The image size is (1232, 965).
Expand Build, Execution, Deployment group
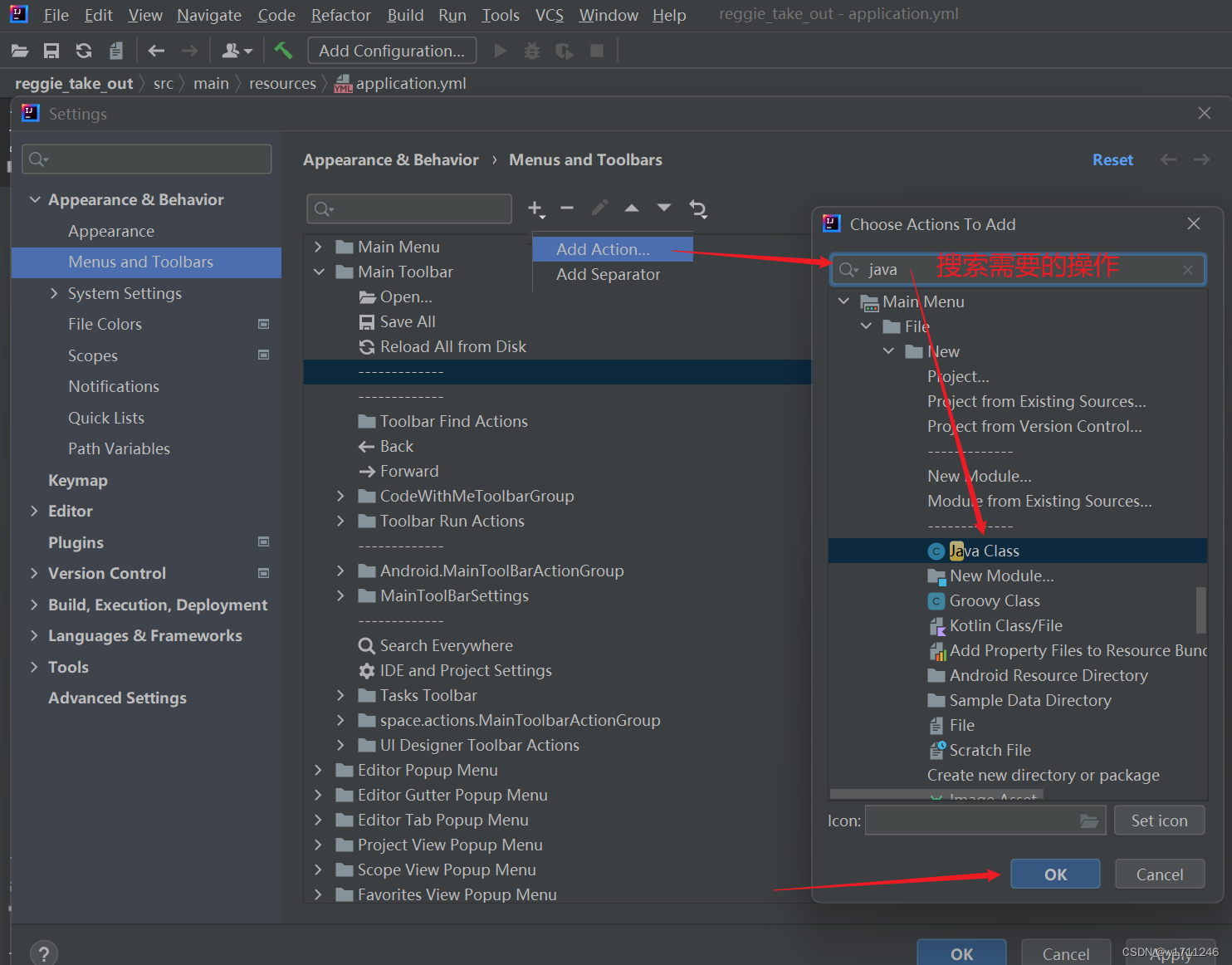[x=34, y=605]
